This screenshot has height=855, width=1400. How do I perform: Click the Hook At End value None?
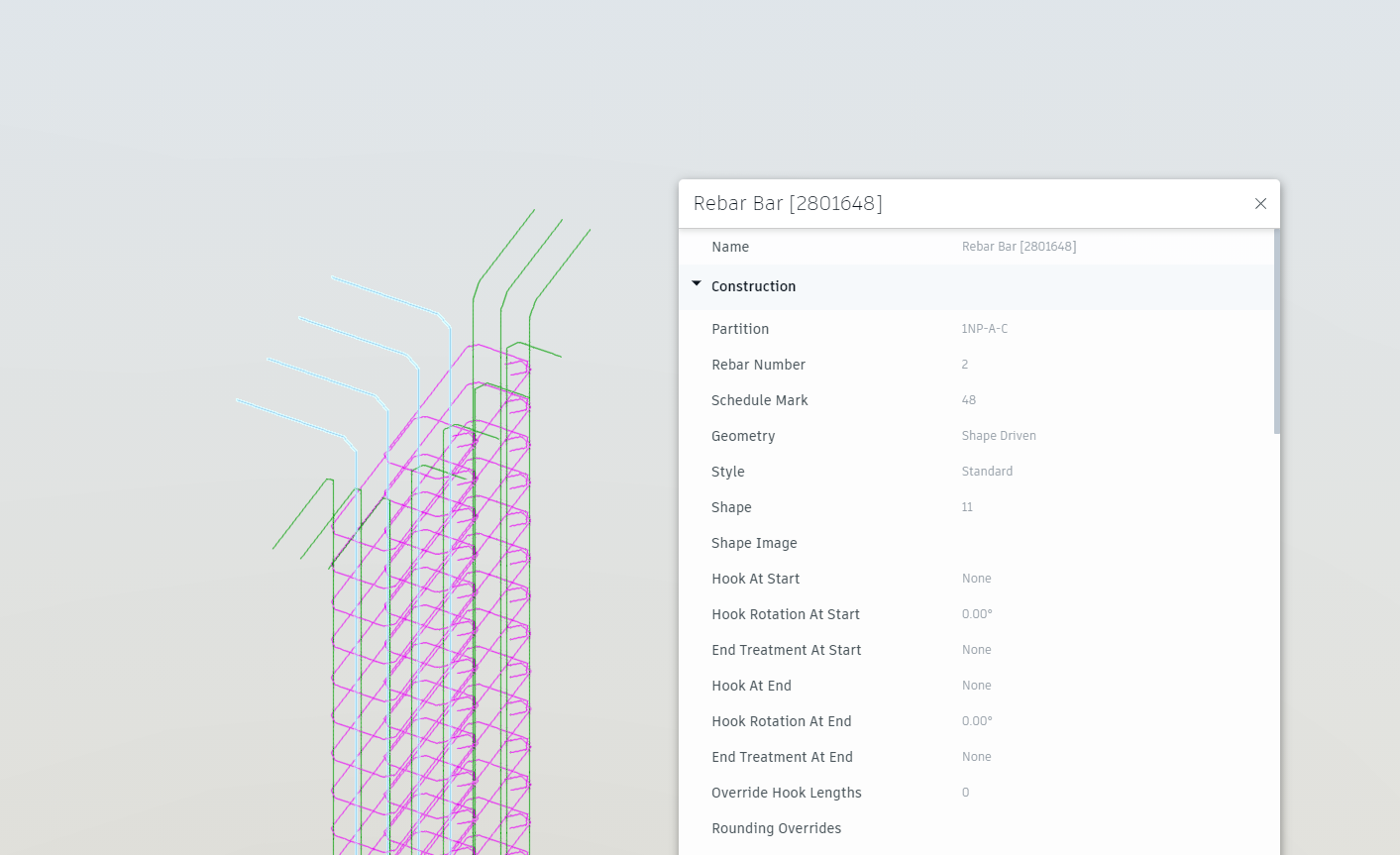(976, 685)
